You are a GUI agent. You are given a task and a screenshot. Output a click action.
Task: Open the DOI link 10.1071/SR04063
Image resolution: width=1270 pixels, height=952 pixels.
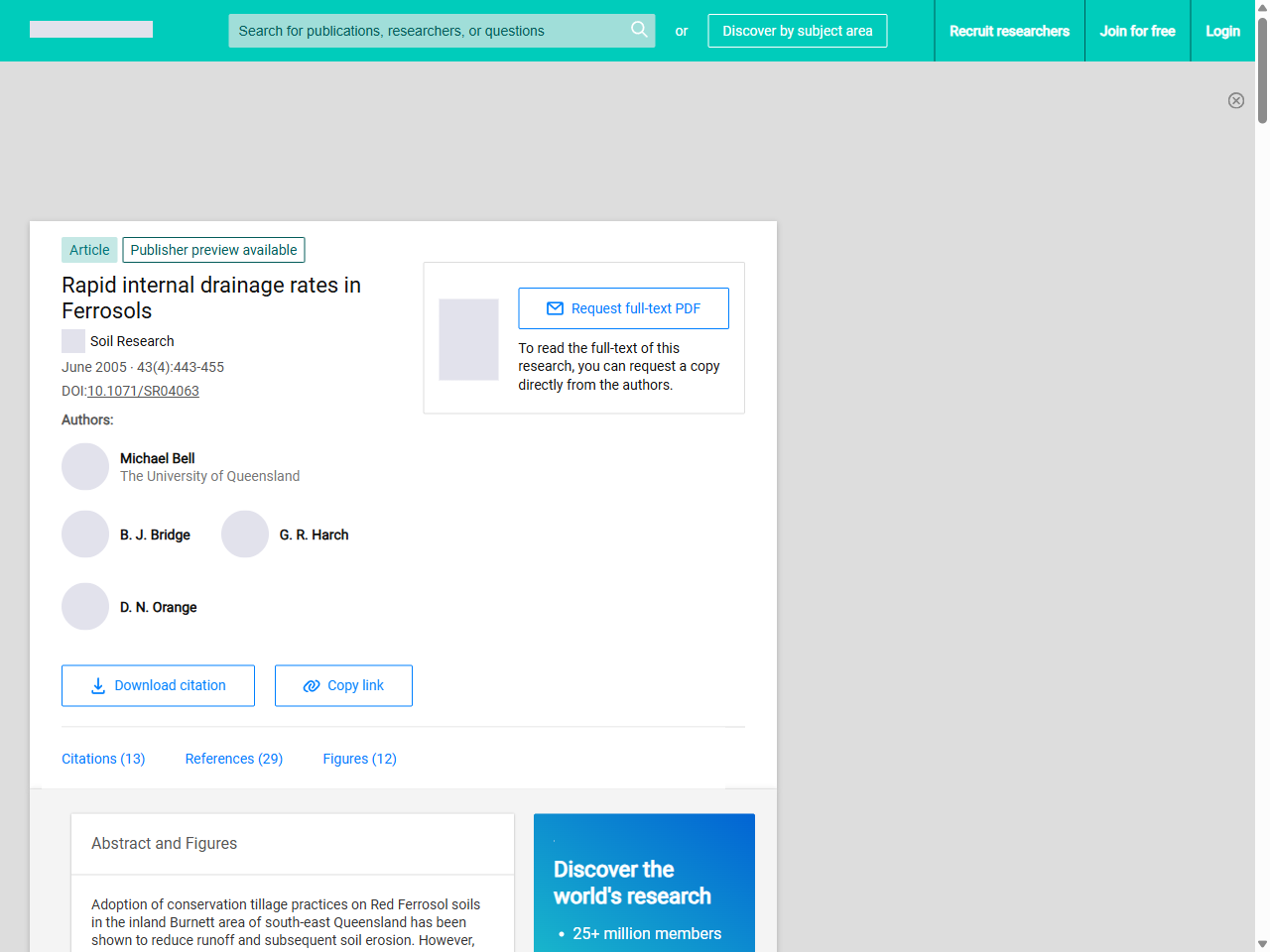[x=143, y=391]
